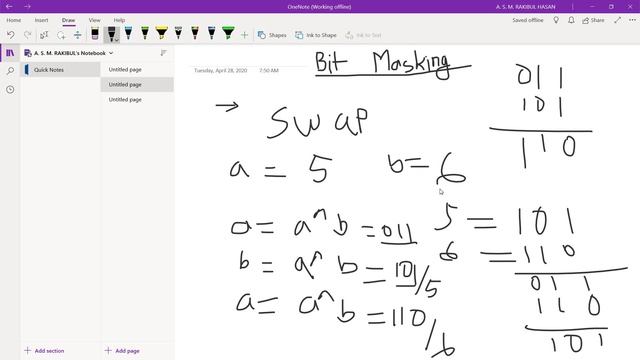Switch to the Insert tab

(x=41, y=20)
